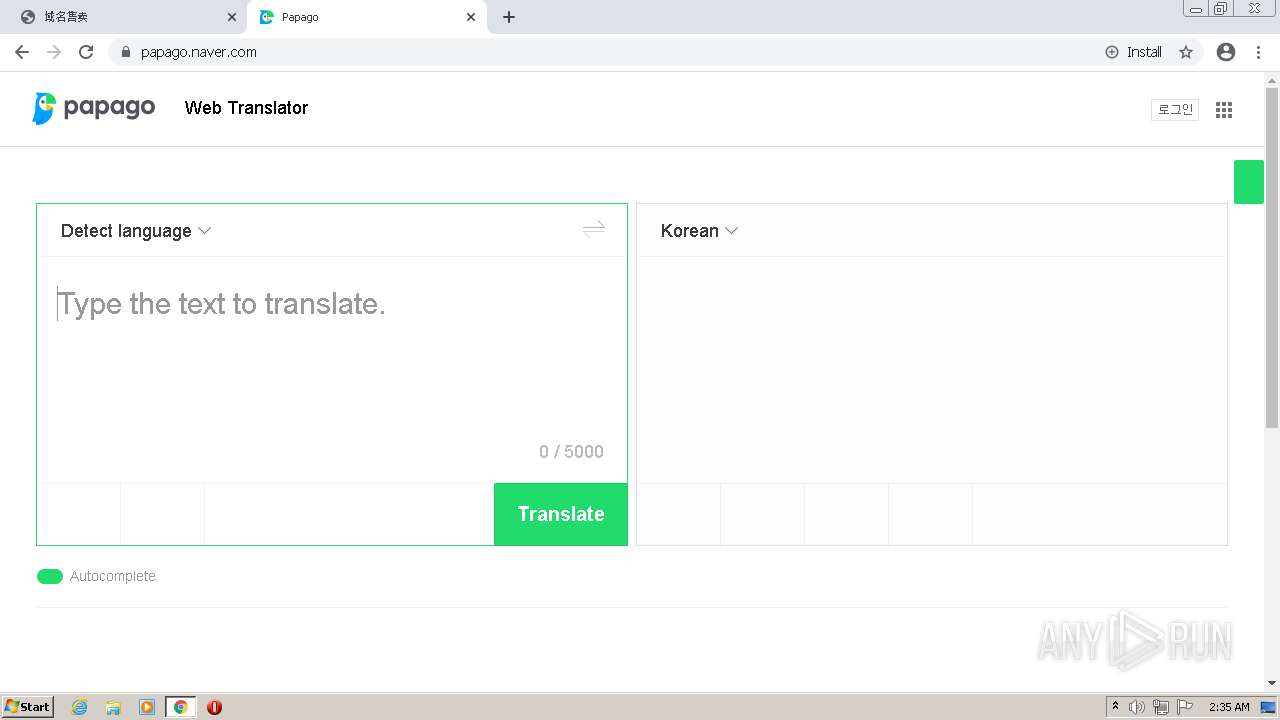Image resolution: width=1280 pixels, height=720 pixels.
Task: Open Chrome profile account icon
Action: click(x=1226, y=52)
